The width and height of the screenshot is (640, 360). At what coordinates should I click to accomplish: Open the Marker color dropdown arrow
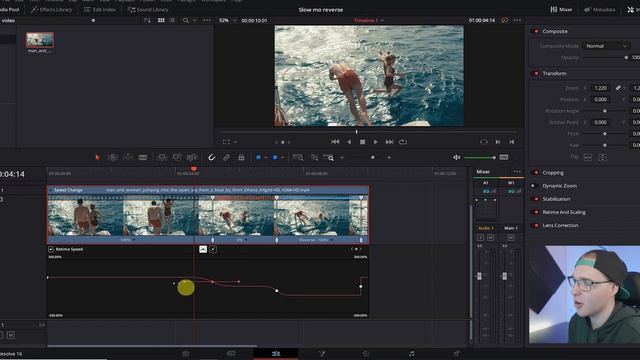point(282,158)
